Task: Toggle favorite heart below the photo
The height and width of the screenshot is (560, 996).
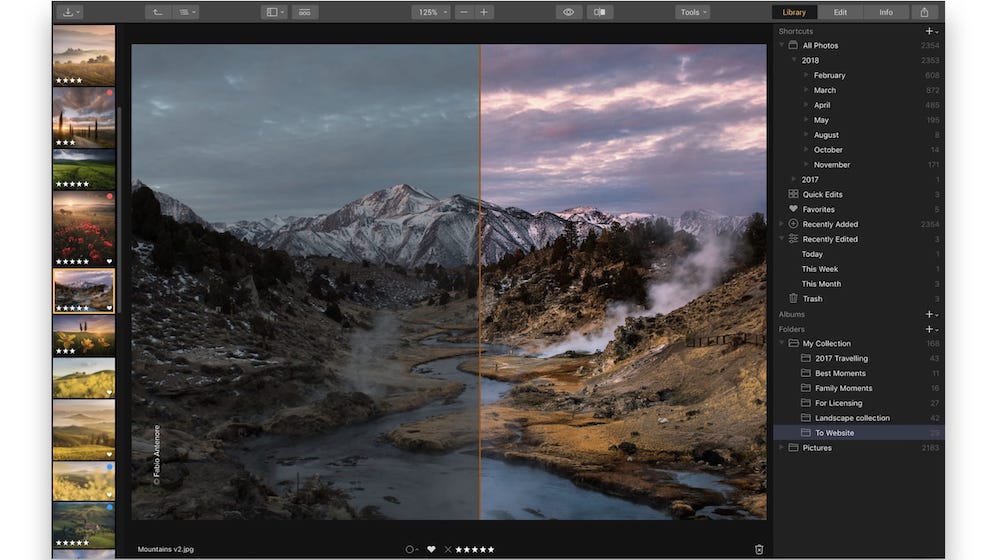Action: pos(431,549)
